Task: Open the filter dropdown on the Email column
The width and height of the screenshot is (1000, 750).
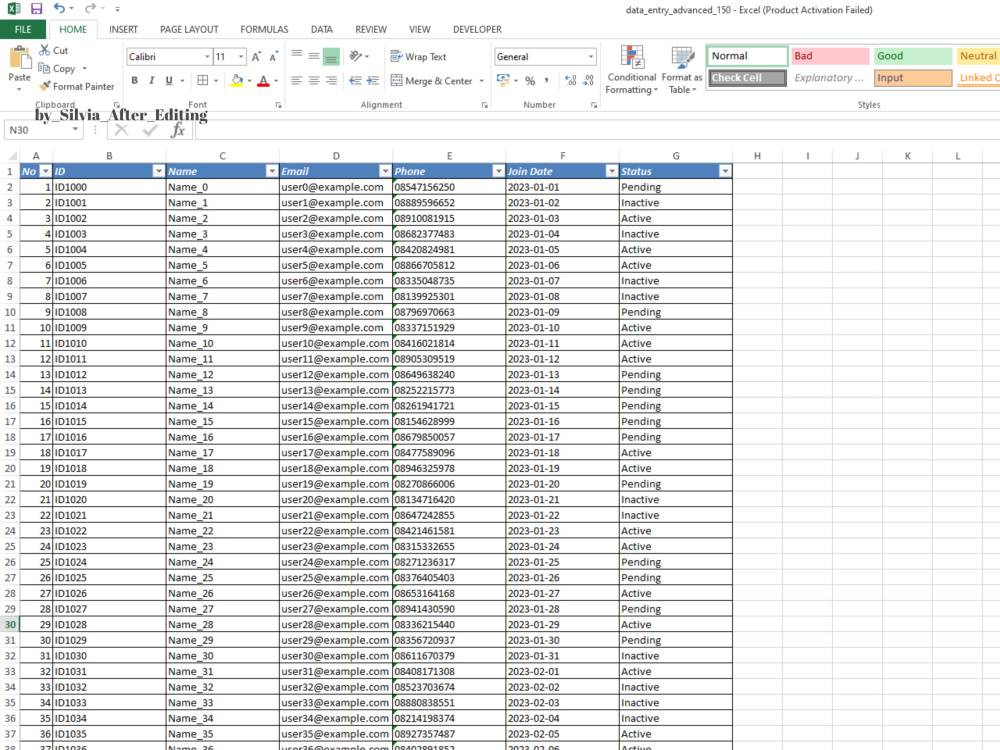Action: (385, 171)
